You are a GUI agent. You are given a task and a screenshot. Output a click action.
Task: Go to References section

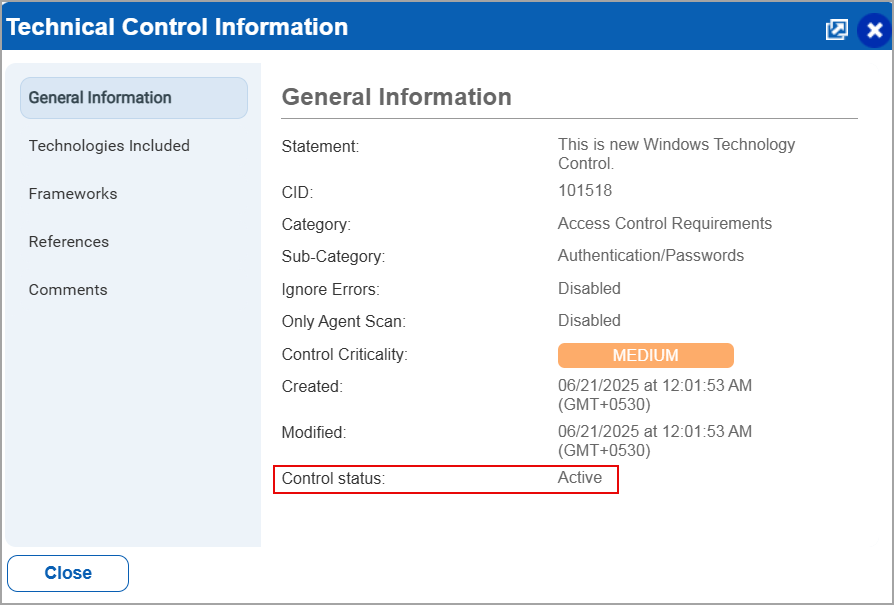coord(68,242)
